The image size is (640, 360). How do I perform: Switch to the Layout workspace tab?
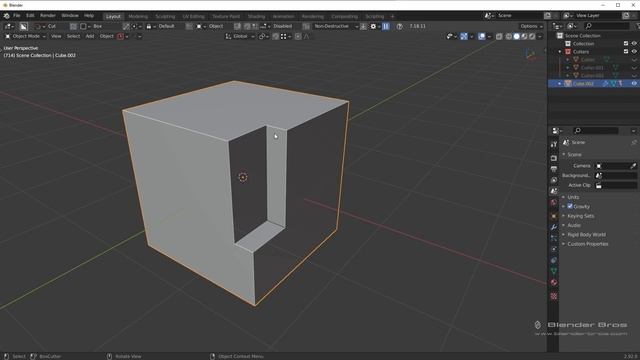pos(113,16)
